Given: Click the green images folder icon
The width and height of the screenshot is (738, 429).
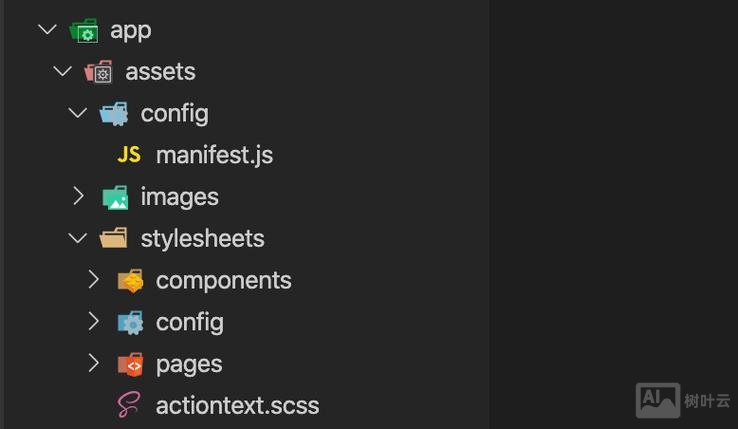Looking at the screenshot, I should tap(115, 197).
